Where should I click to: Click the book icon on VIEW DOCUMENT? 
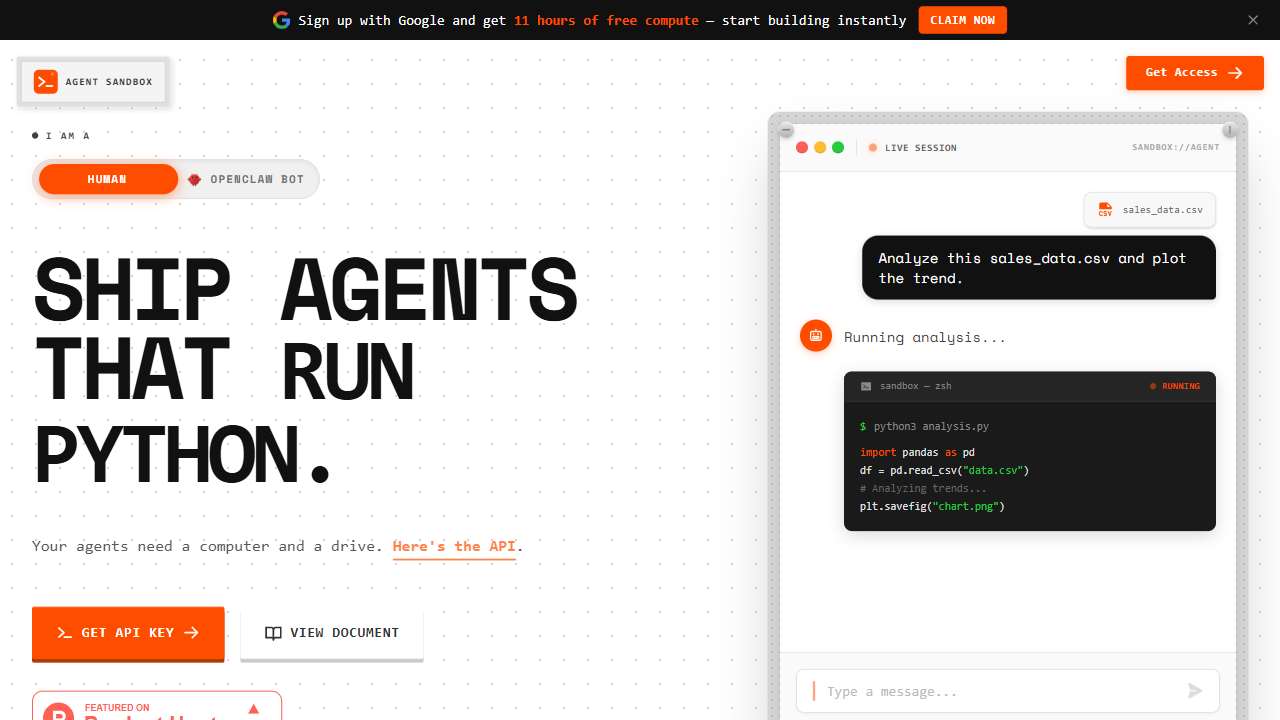point(273,633)
